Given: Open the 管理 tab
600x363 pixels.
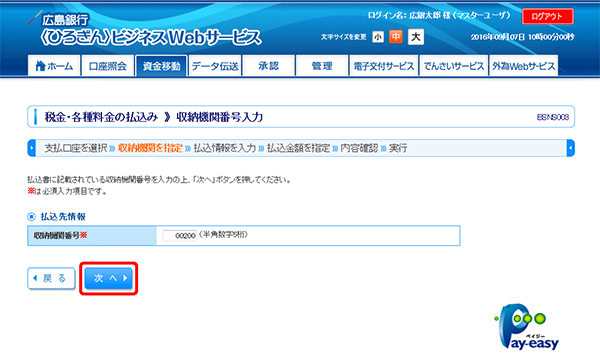Looking at the screenshot, I should 322,66.
